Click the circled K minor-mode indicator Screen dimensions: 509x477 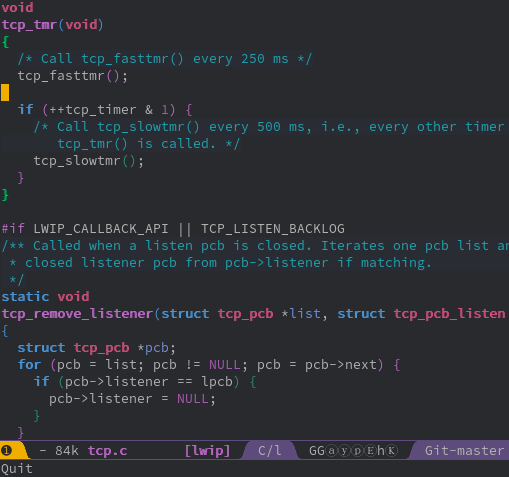tap(392, 451)
